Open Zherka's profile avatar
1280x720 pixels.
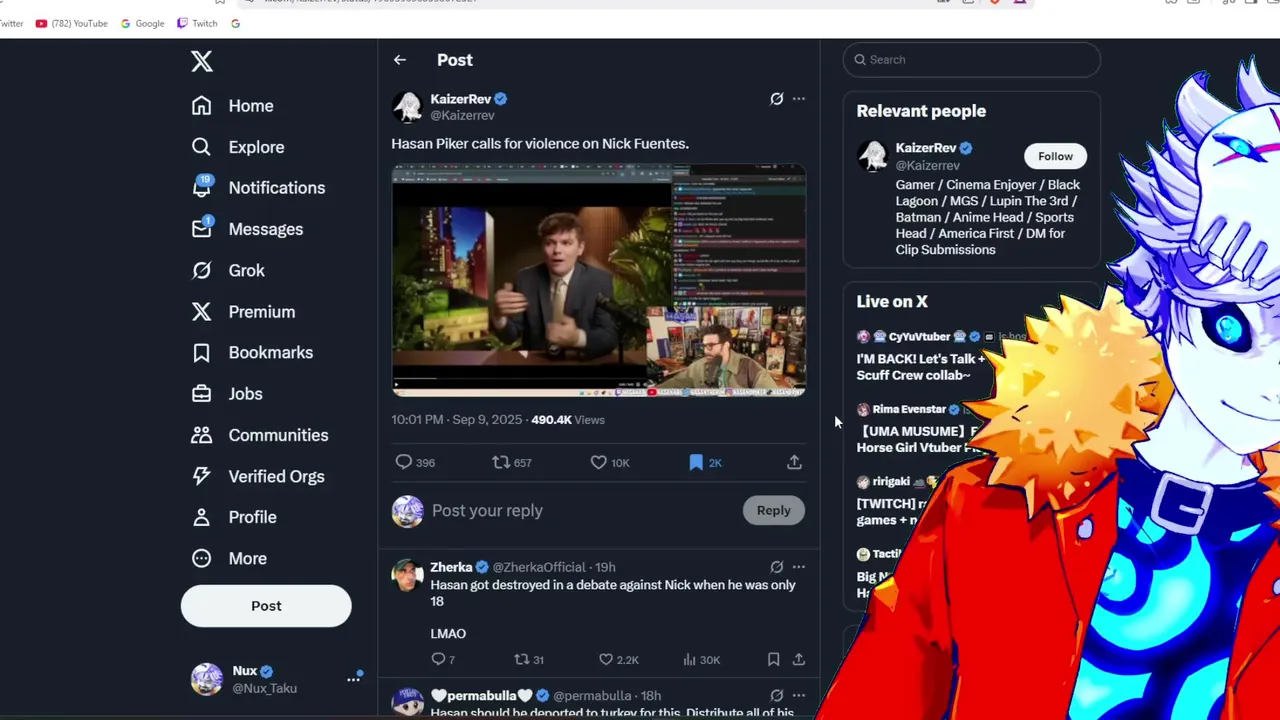[407, 575]
